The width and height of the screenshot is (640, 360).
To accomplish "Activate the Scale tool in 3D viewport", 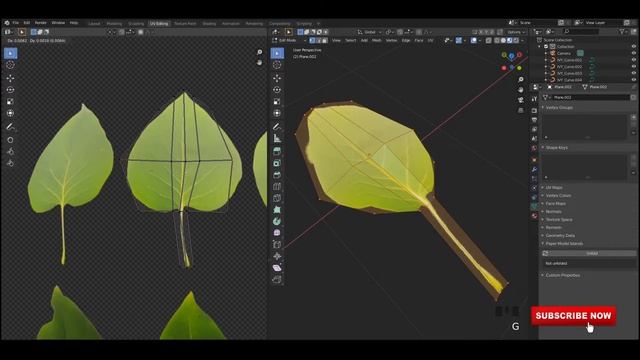I will [277, 101].
